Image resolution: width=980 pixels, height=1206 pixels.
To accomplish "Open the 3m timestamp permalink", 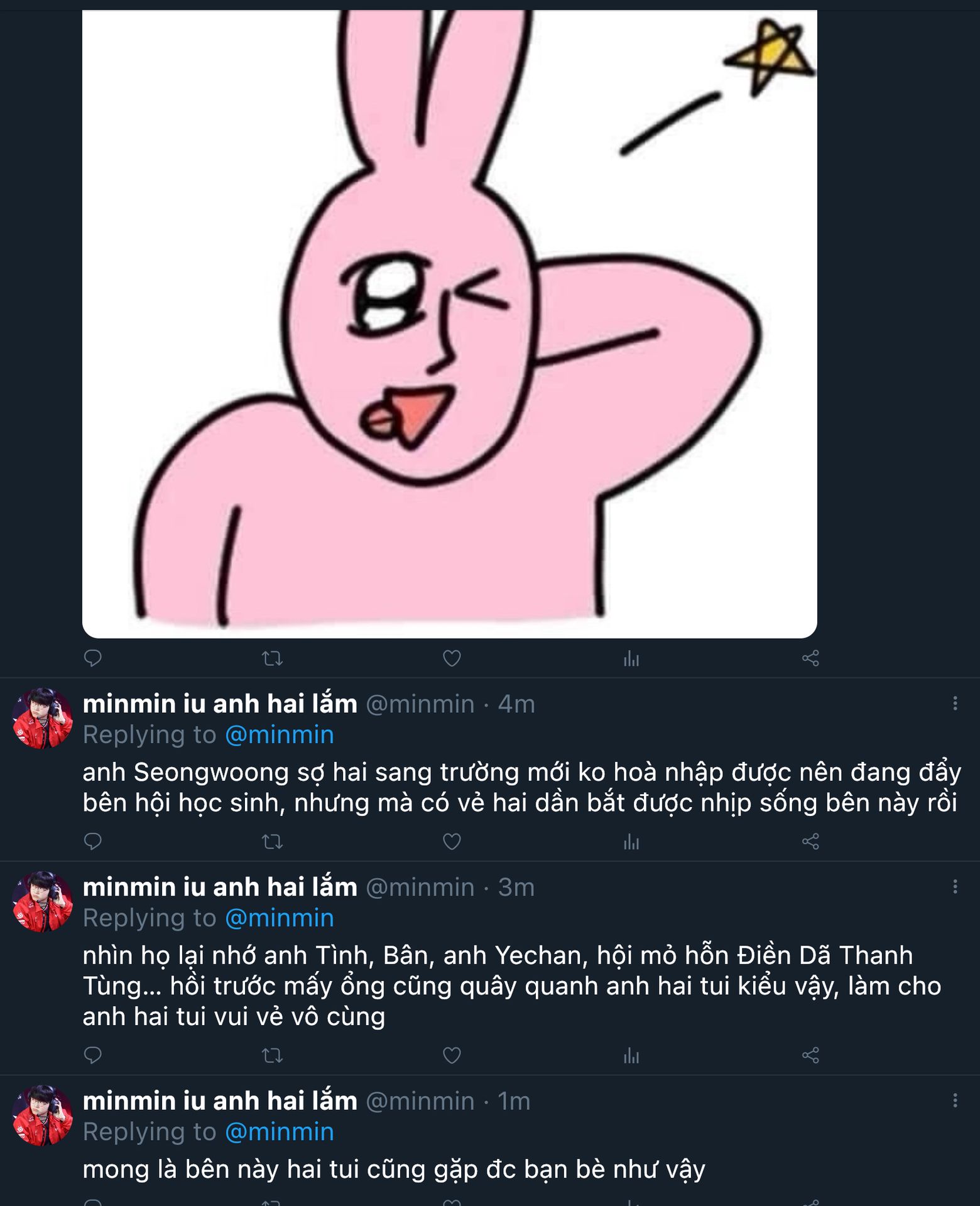I will point(516,888).
